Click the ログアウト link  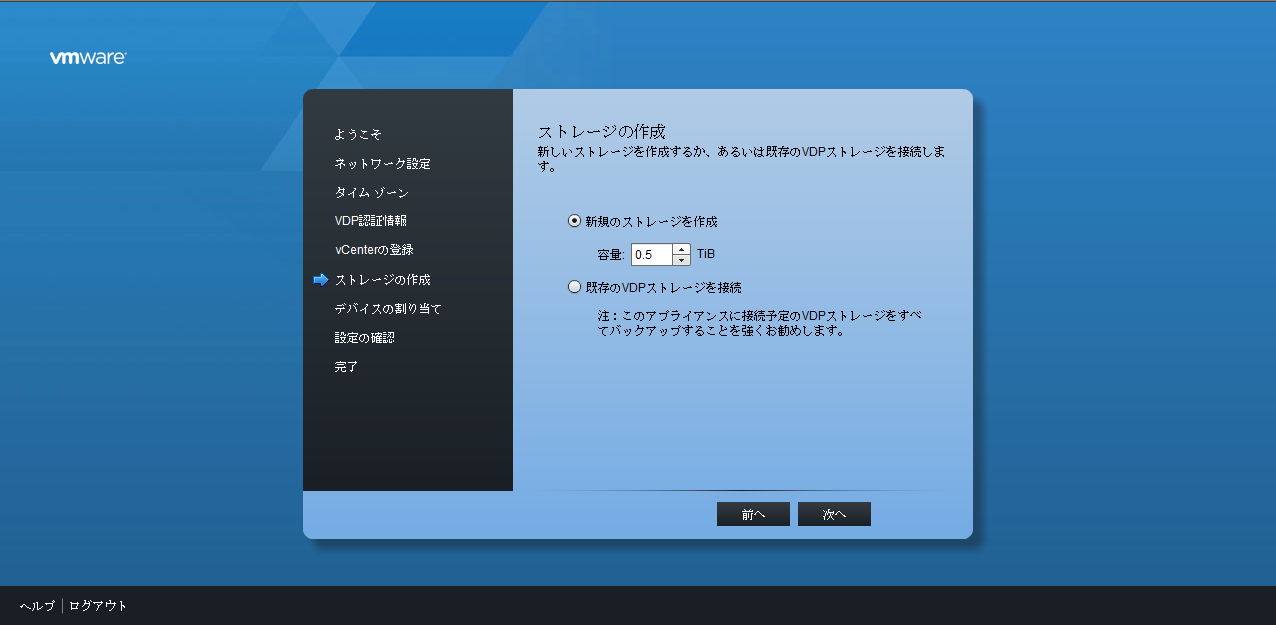point(98,606)
